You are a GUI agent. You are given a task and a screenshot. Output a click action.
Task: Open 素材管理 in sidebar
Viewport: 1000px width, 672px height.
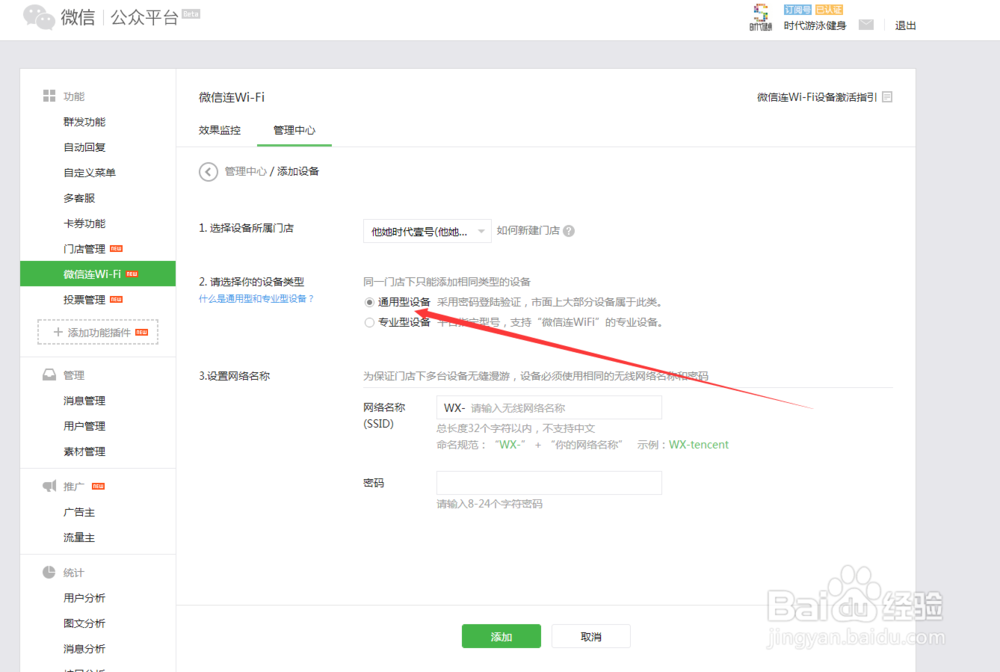(x=84, y=451)
